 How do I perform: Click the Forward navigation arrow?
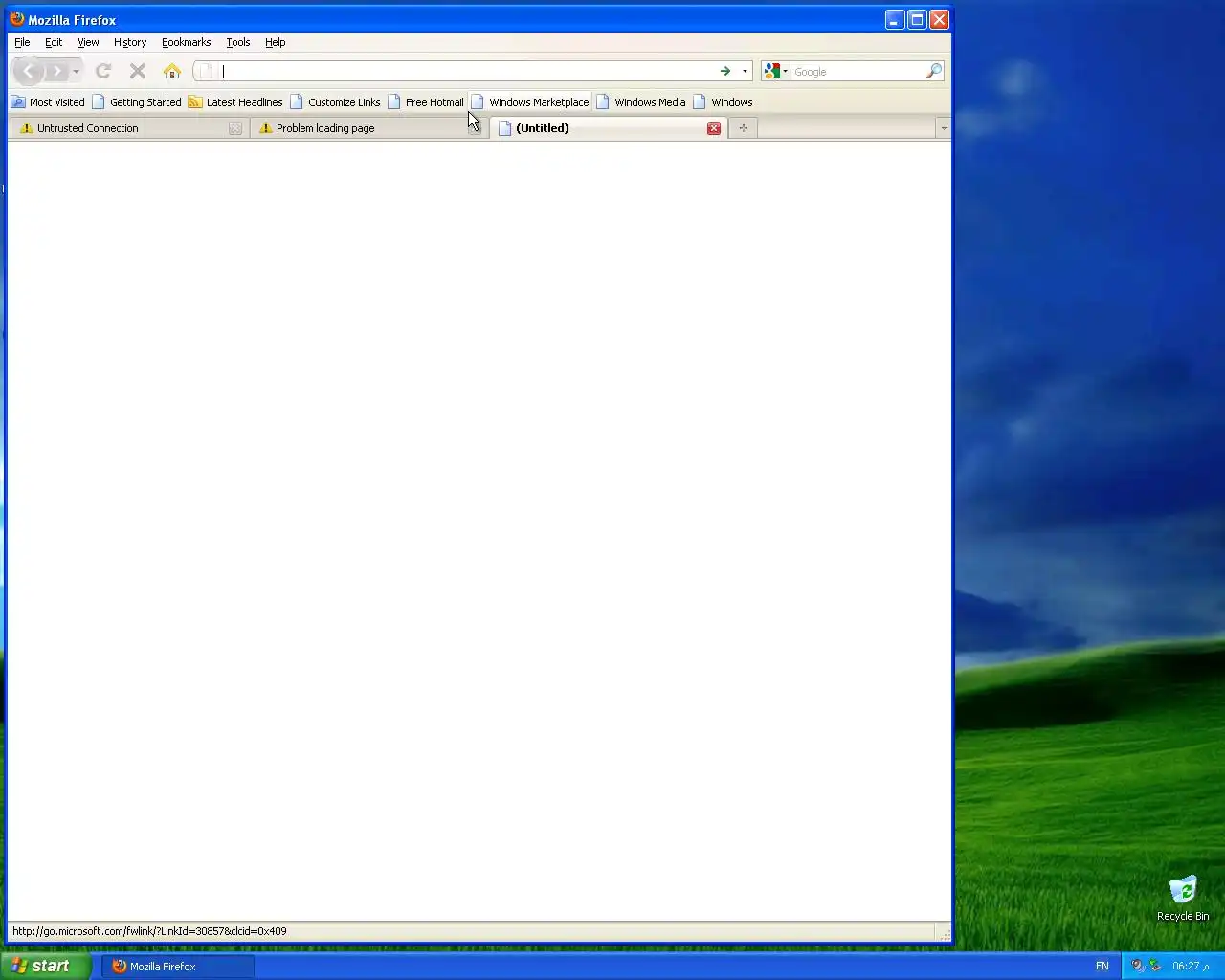coord(57,71)
